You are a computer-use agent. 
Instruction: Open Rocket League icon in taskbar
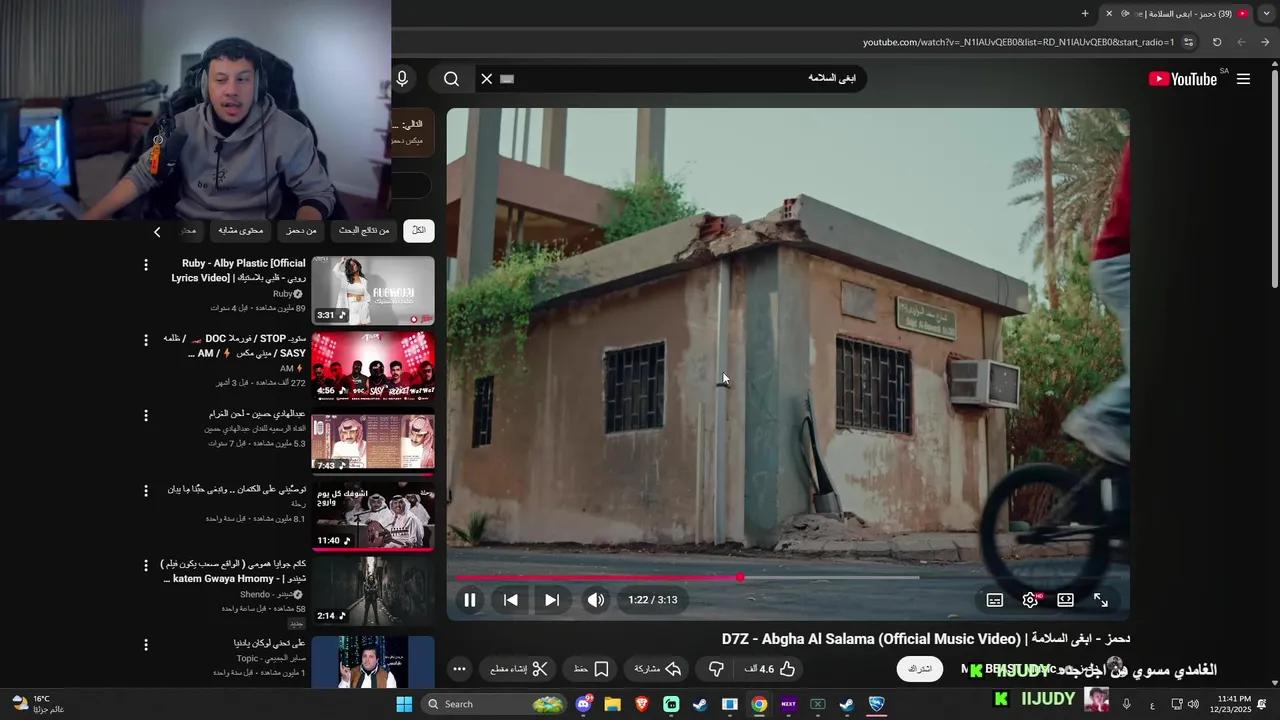(x=876, y=704)
